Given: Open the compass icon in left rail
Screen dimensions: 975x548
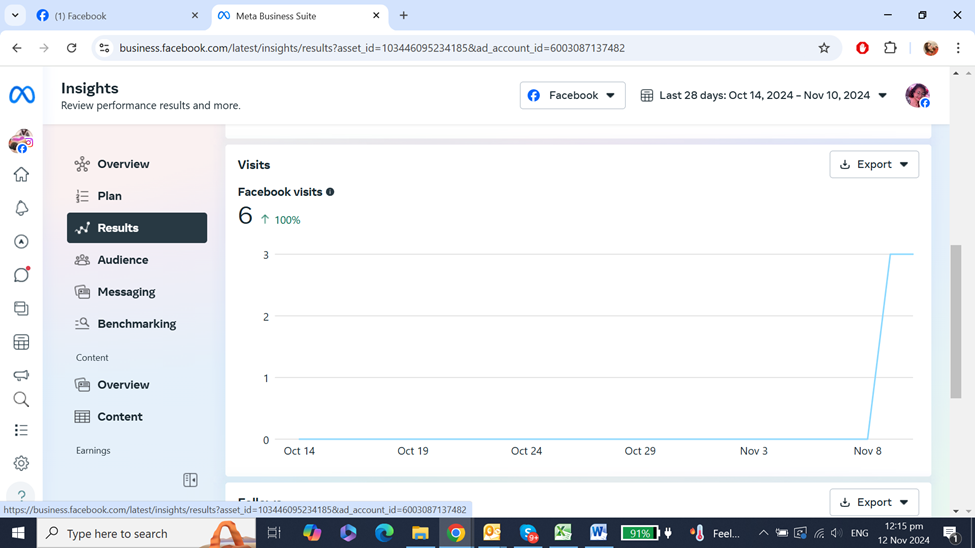Looking at the screenshot, I should click(21, 241).
